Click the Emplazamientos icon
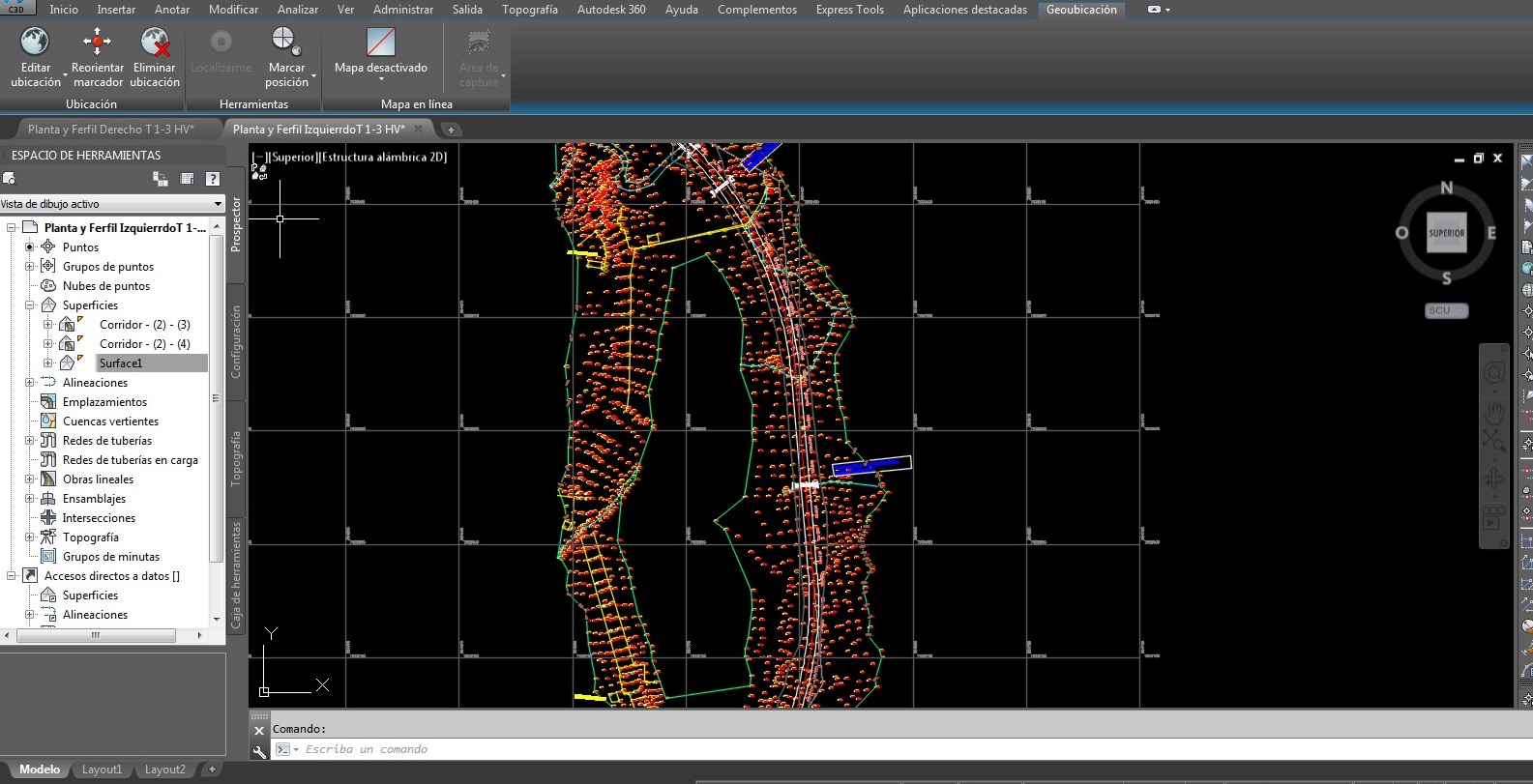This screenshot has width=1533, height=784. 48,402
